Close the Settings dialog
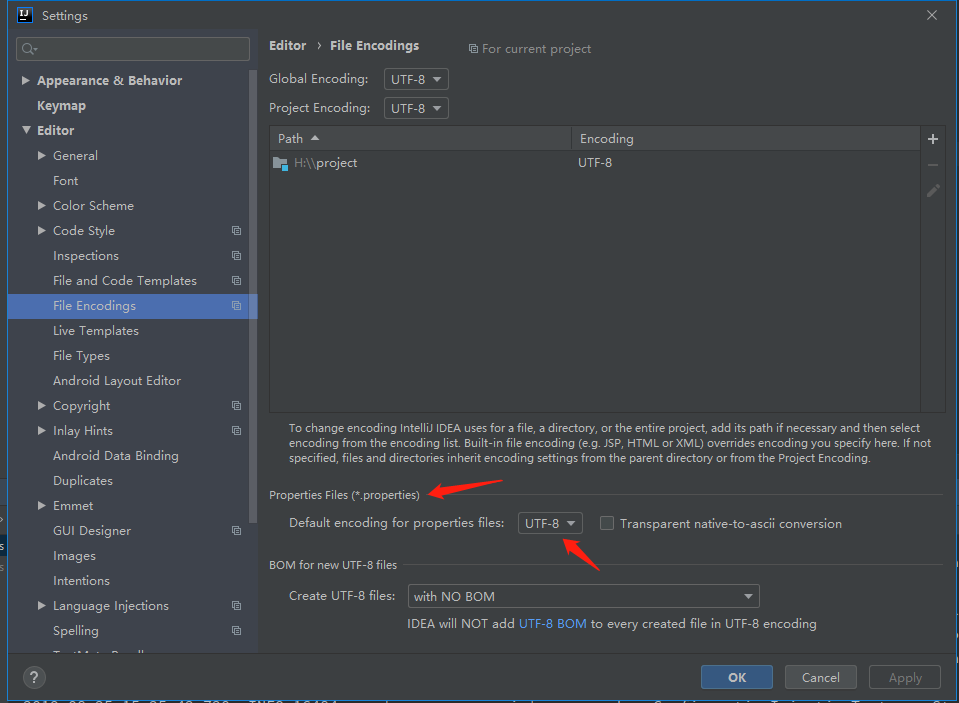 (x=931, y=15)
